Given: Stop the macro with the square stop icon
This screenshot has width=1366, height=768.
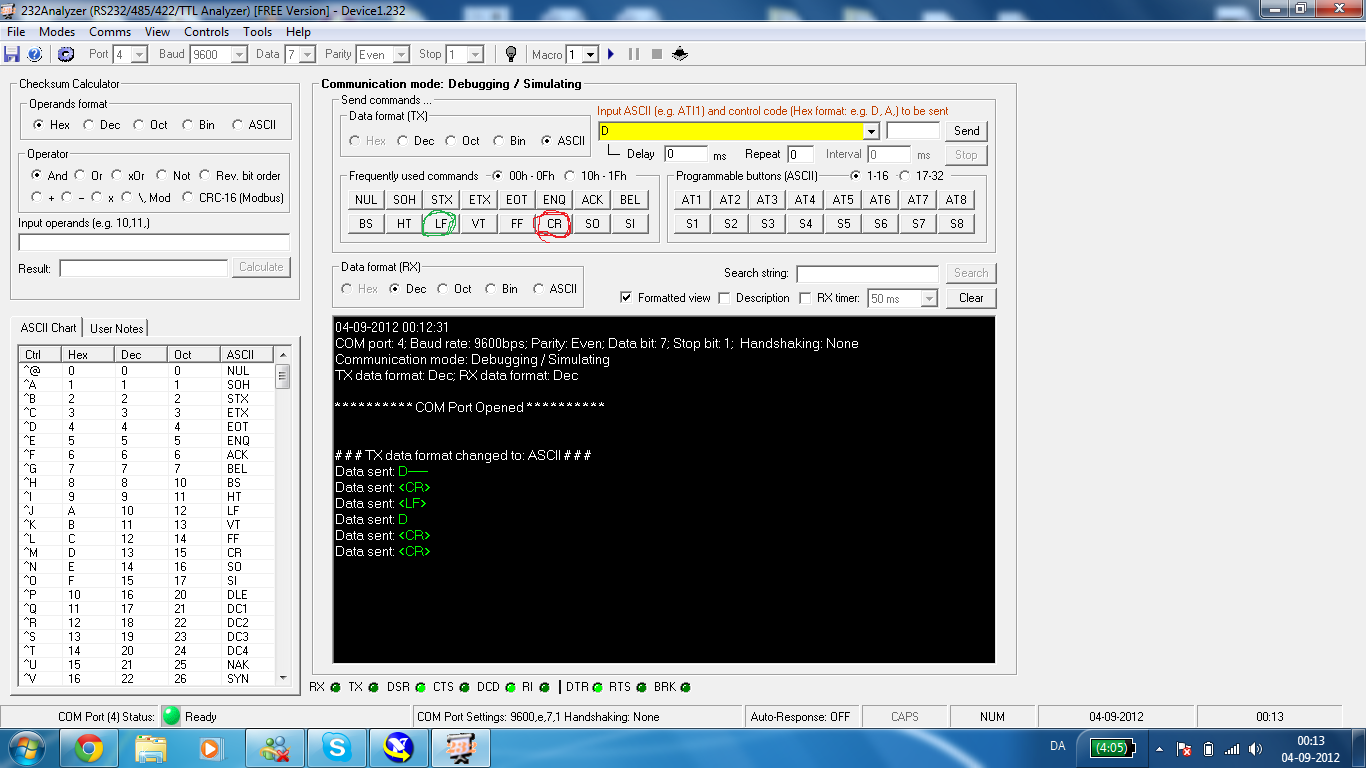Looking at the screenshot, I should pyautogui.click(x=657, y=54).
